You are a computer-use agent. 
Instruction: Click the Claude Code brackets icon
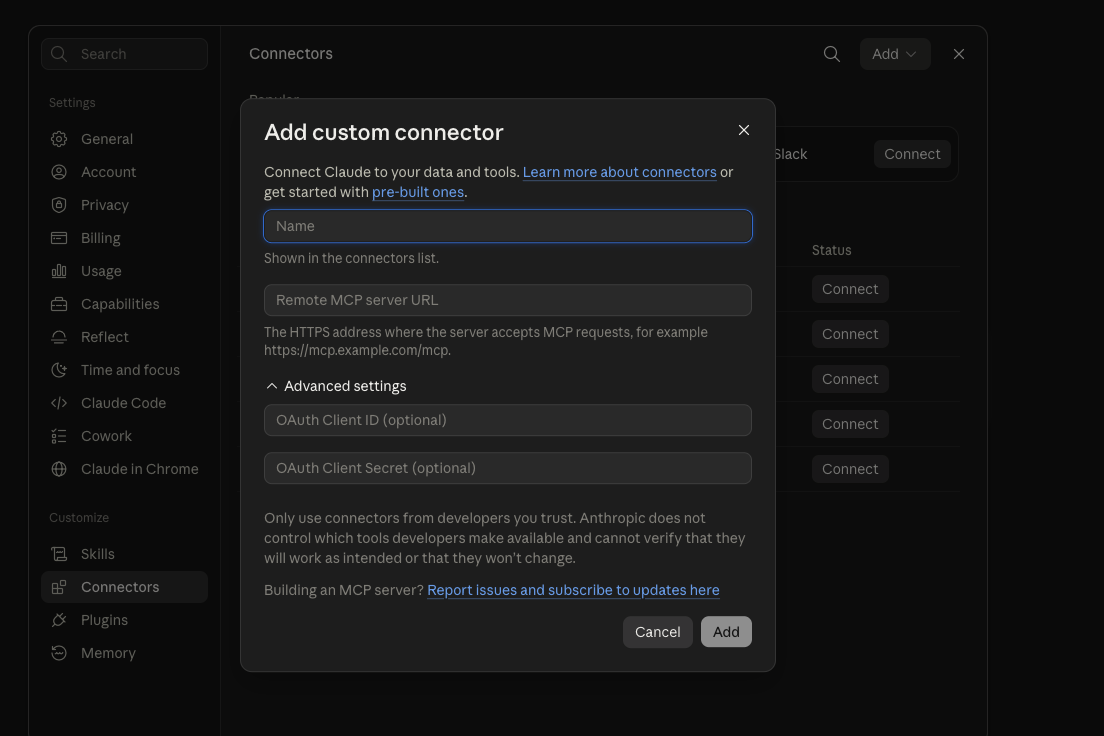[x=59, y=403]
